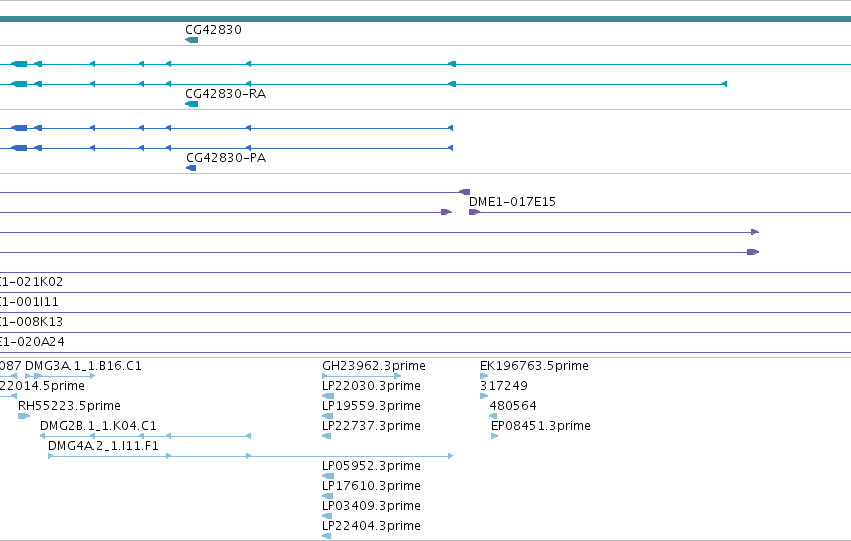Select RH55223.5prime label
This screenshot has height=541, width=851.
(69, 406)
